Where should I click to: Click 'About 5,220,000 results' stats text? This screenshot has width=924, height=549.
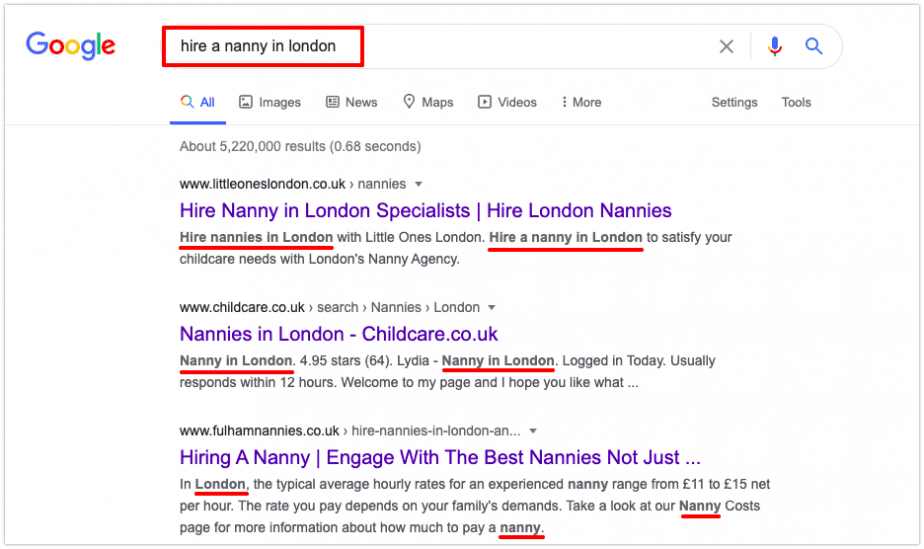point(300,147)
